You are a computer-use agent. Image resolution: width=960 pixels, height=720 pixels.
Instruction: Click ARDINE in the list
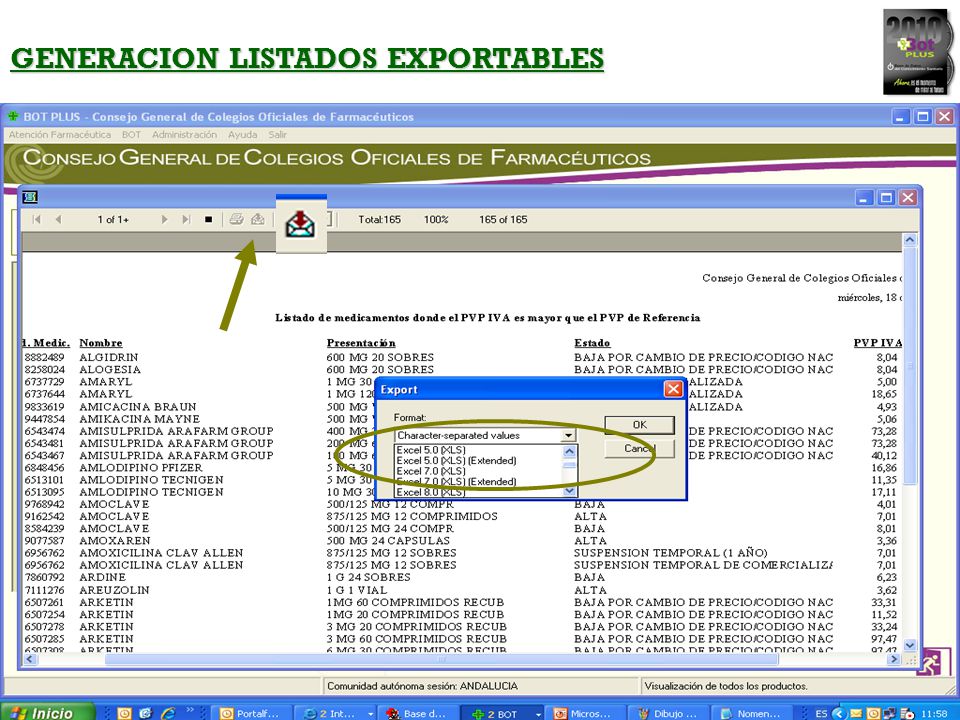coord(102,577)
